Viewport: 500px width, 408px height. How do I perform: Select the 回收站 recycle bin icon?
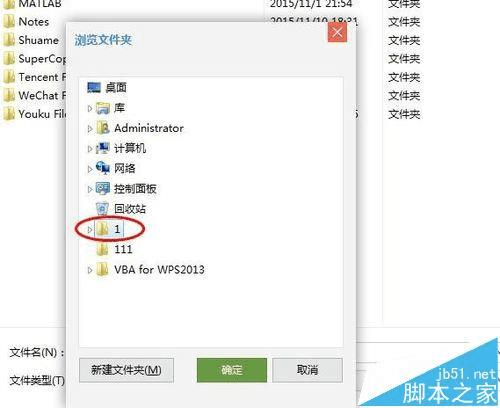pos(102,209)
